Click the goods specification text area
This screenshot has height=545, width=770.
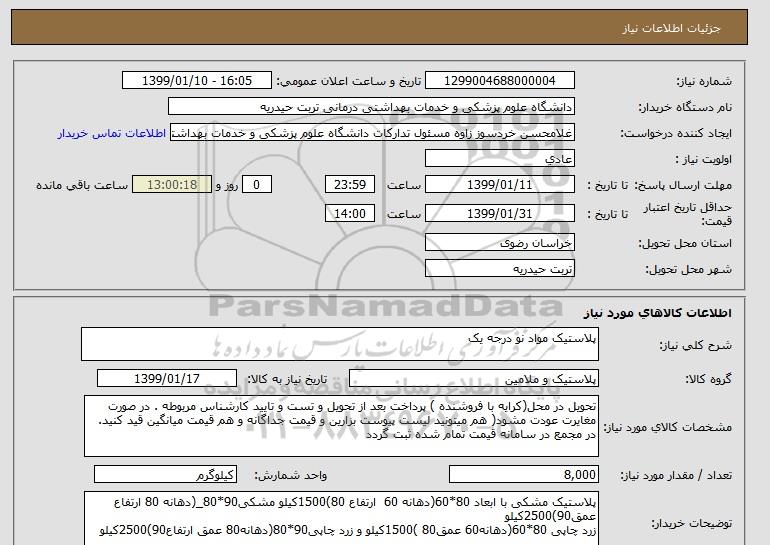[x=341, y=426]
